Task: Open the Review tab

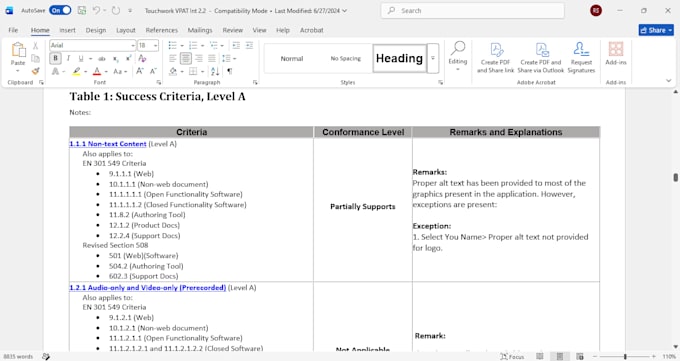Action: (x=232, y=30)
